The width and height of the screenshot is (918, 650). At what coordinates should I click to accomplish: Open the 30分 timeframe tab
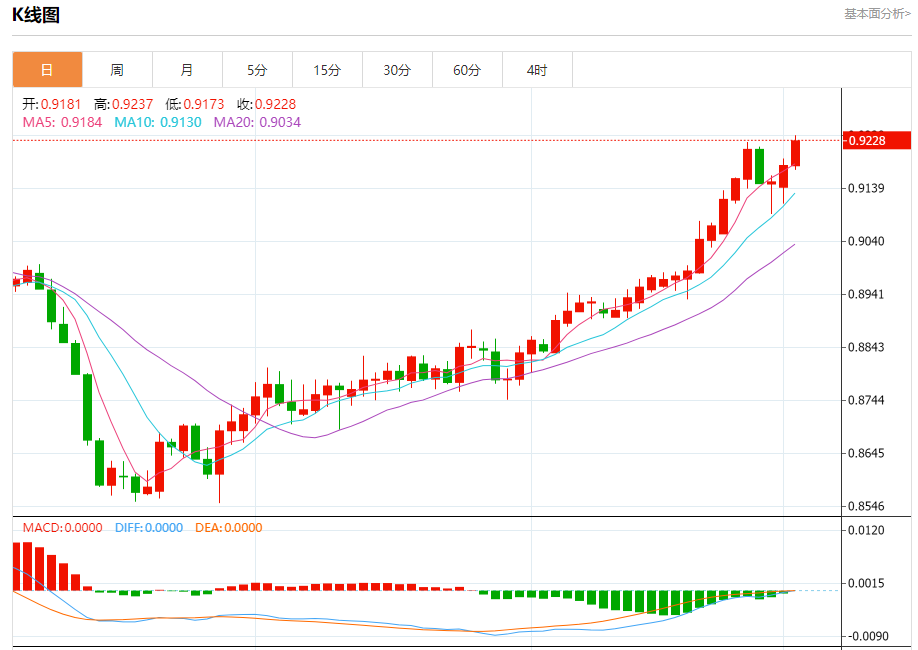tap(397, 70)
